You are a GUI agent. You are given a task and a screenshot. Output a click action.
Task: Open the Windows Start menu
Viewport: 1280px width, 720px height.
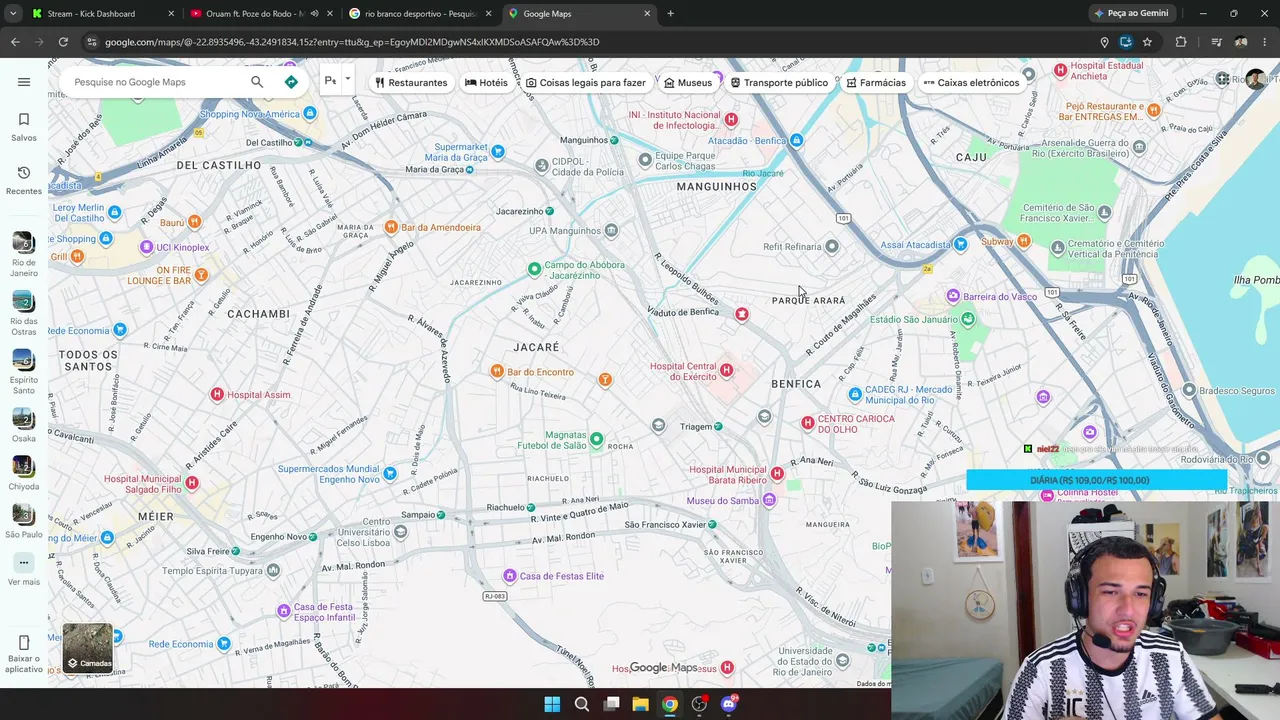point(552,704)
